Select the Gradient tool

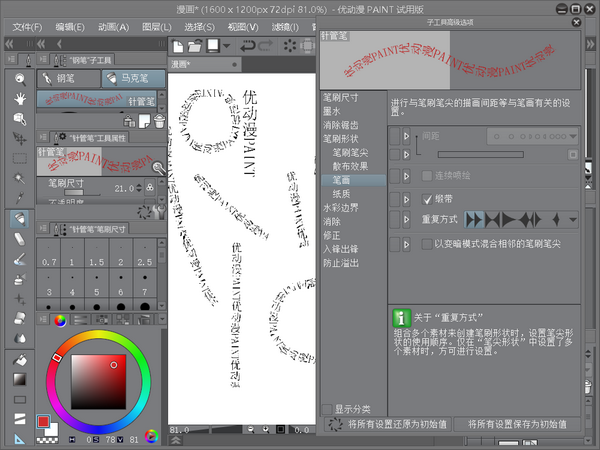tap(20, 379)
